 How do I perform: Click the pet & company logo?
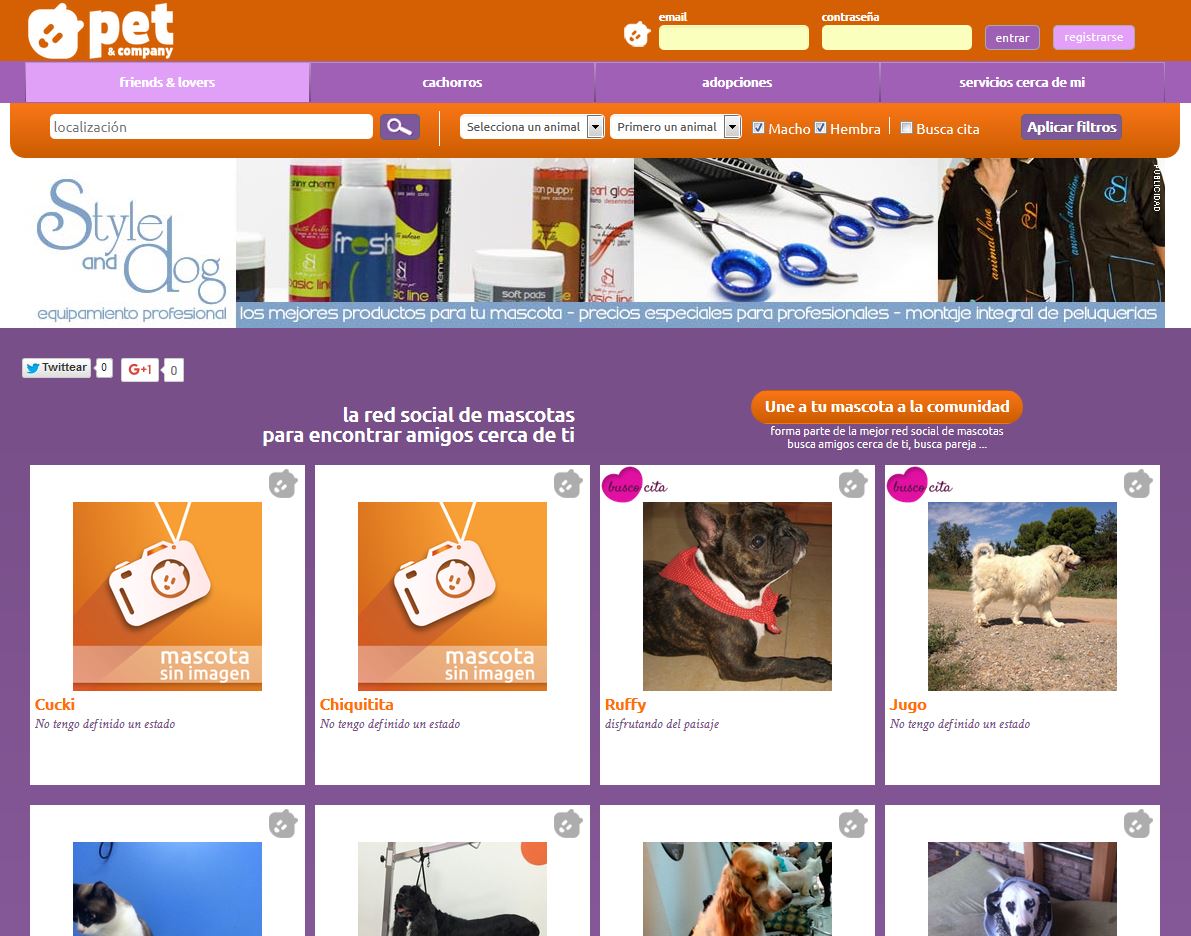[x=101, y=32]
